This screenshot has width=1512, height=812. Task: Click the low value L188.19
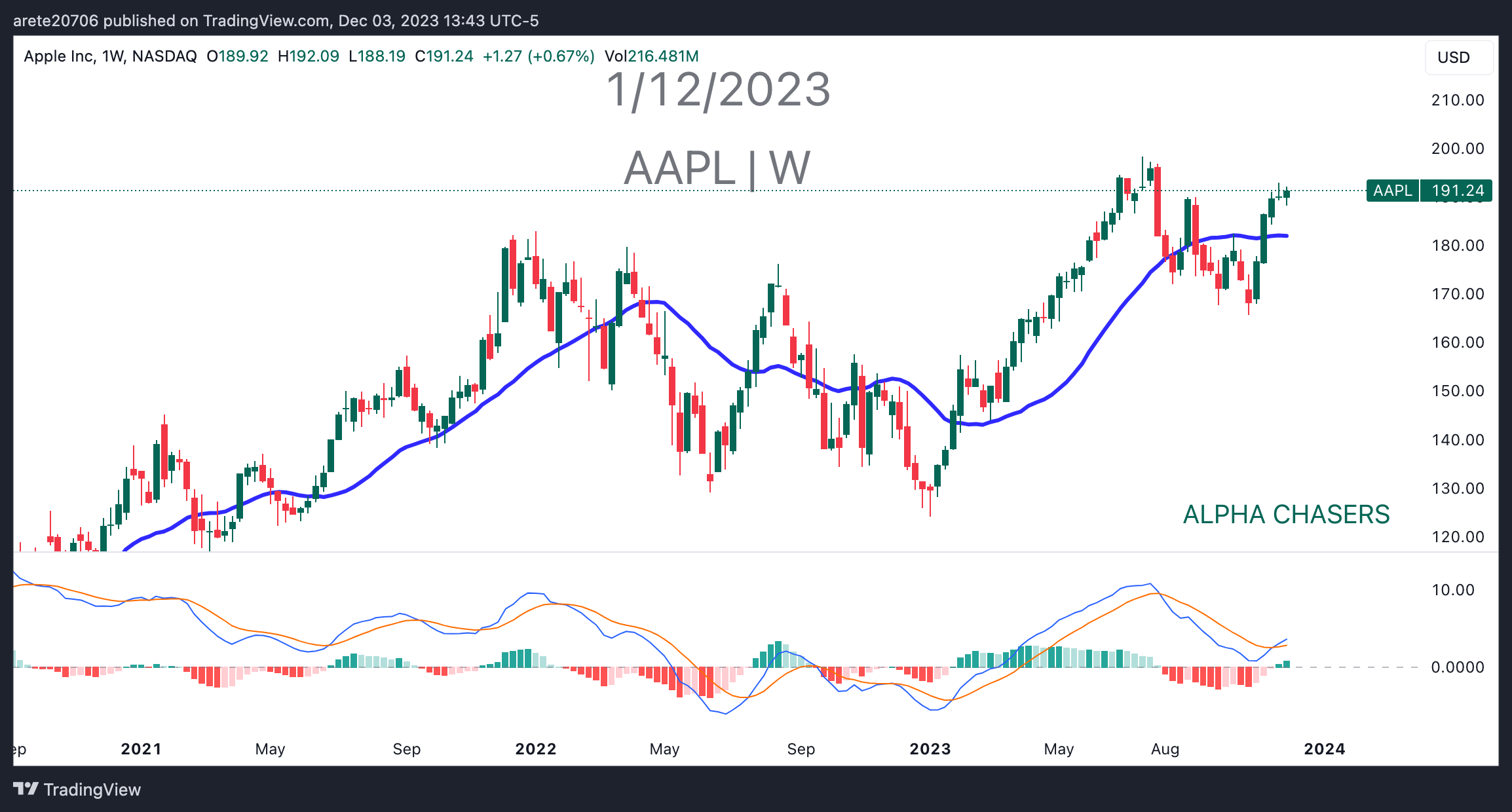377,56
